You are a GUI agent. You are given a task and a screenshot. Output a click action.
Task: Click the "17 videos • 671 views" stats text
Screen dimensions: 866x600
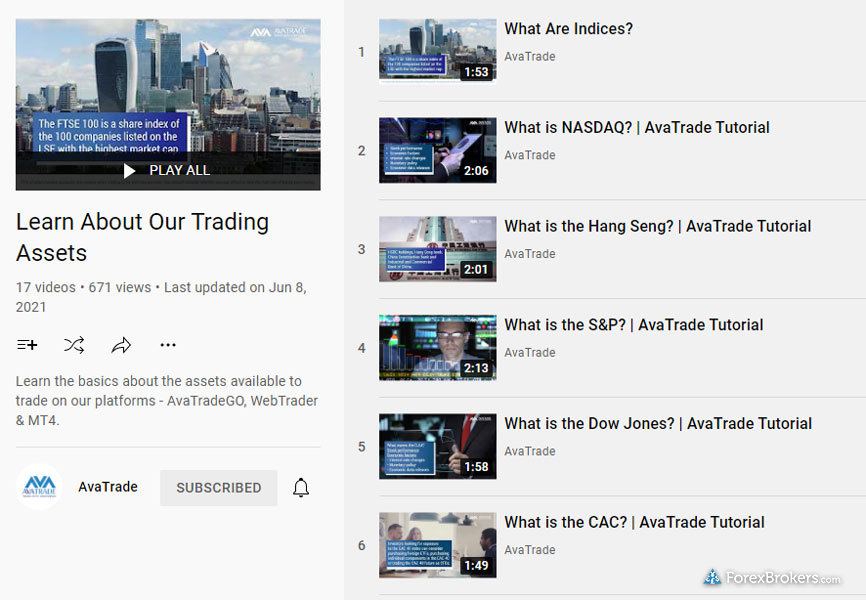pyautogui.click(x=83, y=287)
